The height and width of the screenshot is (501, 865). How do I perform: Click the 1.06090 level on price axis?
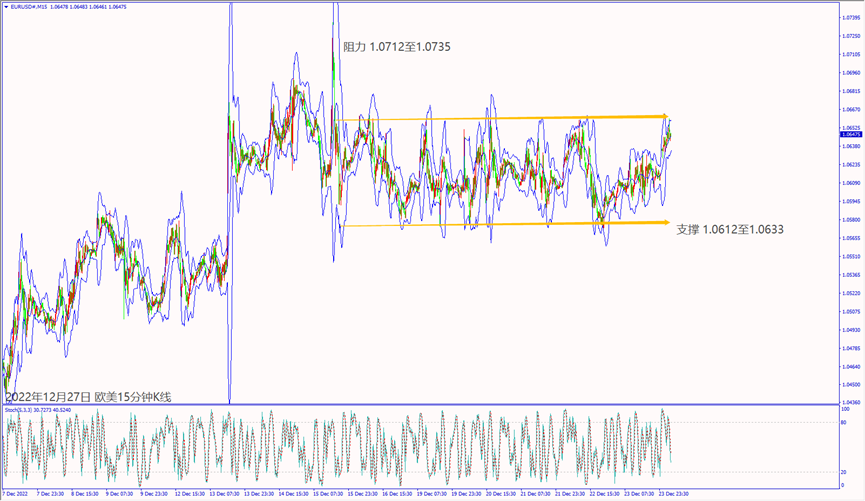click(850, 183)
